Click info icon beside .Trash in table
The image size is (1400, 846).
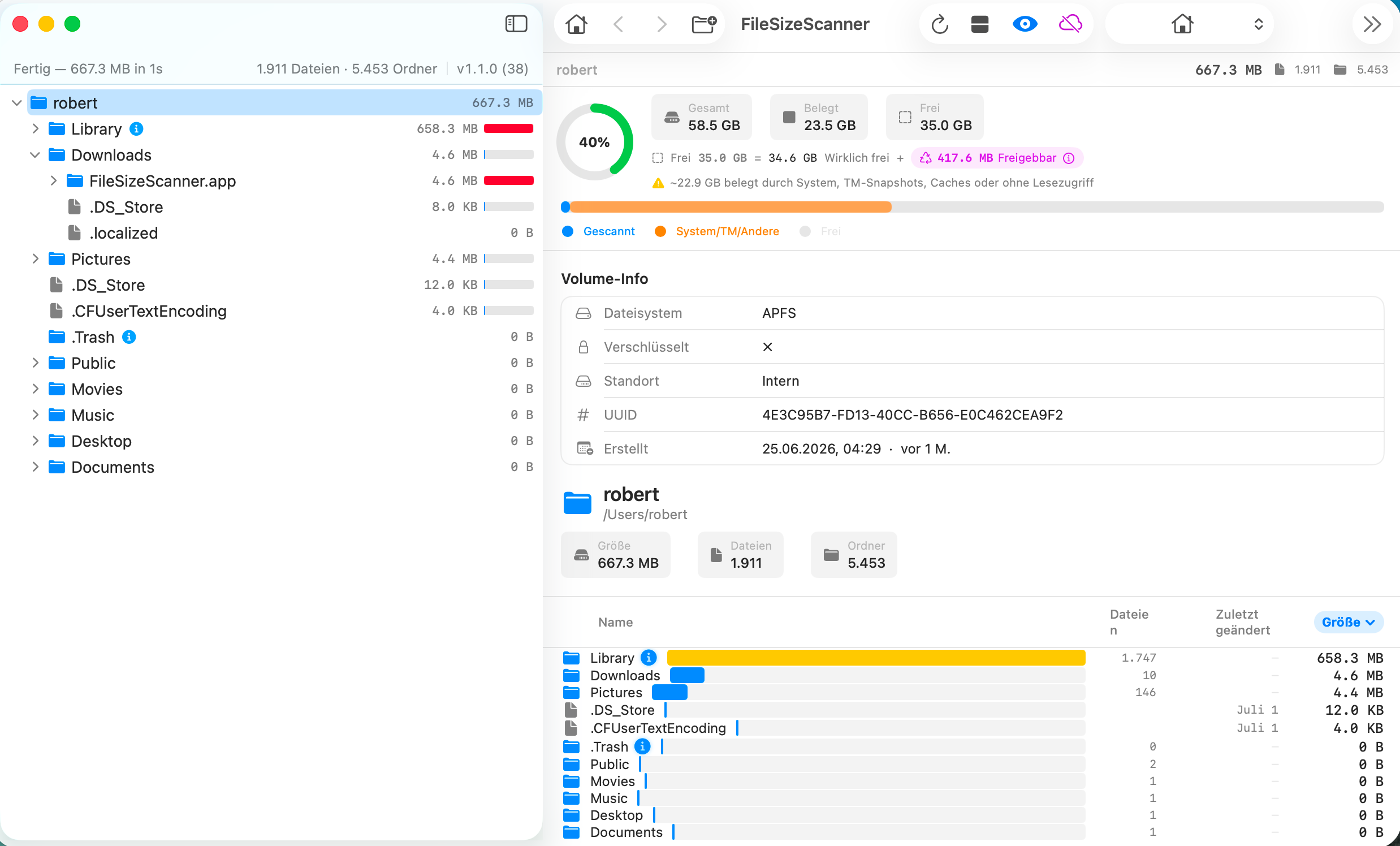tap(642, 746)
